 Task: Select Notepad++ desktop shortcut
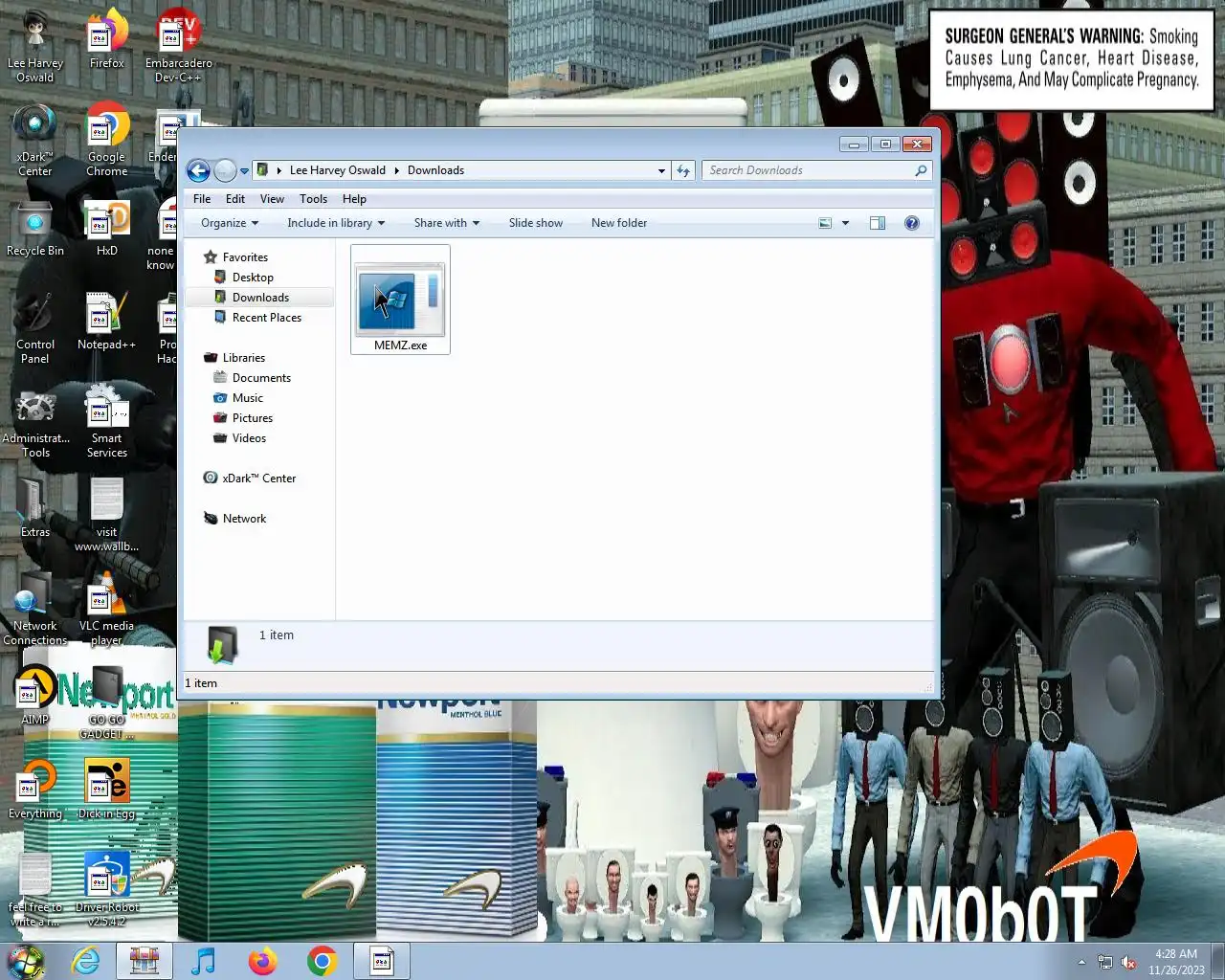107,323
